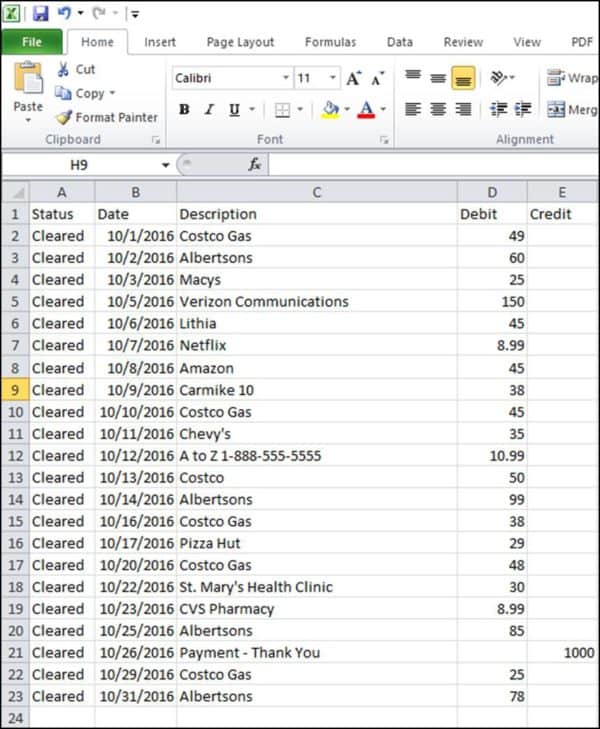600x729 pixels.
Task: Switch to the Data tab
Action: [x=400, y=42]
